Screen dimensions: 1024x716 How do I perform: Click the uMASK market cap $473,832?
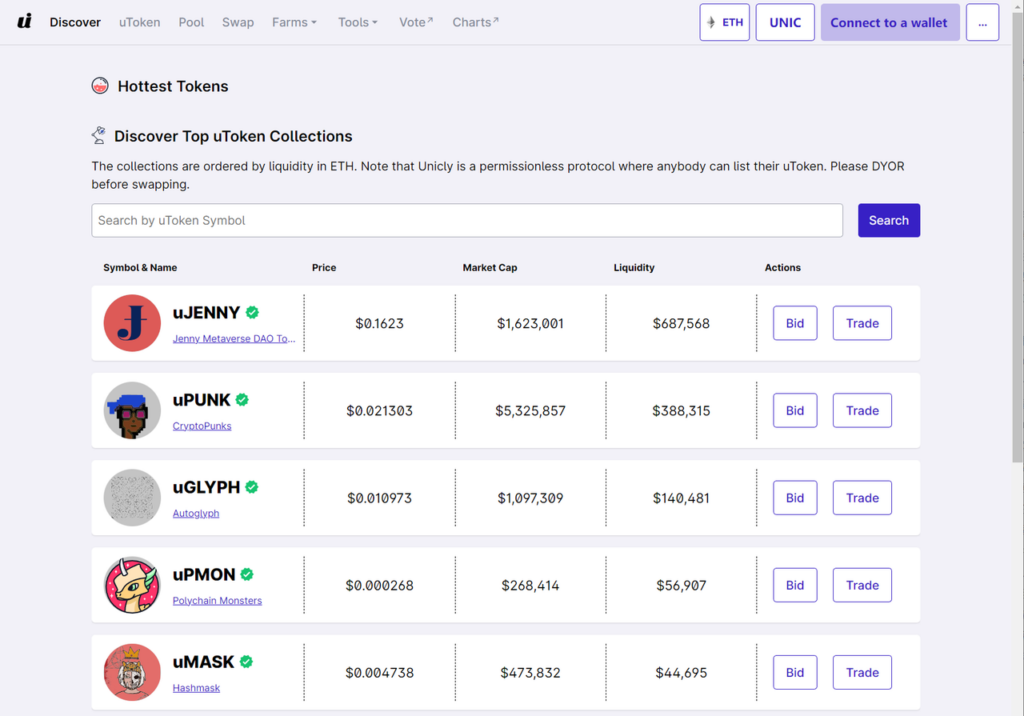530,673
